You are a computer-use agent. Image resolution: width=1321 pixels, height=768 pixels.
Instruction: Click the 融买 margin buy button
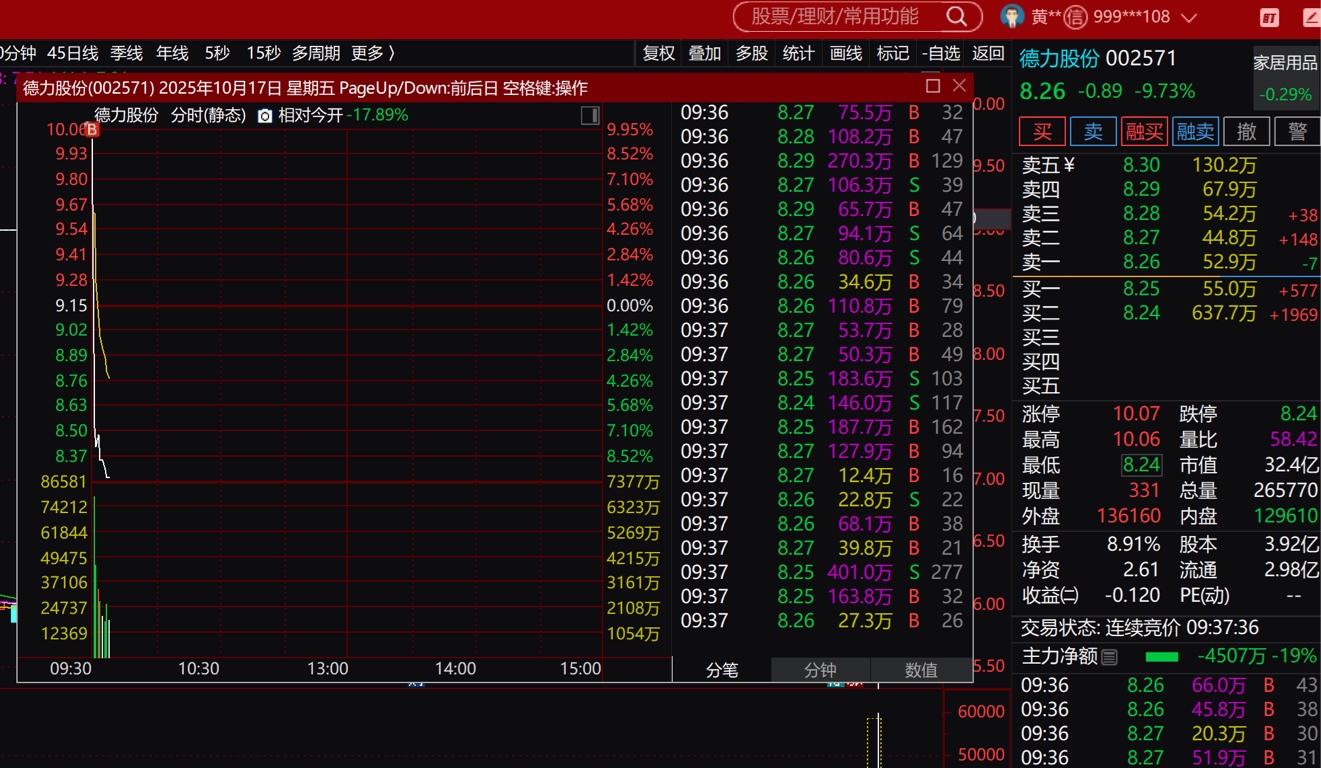click(1144, 131)
